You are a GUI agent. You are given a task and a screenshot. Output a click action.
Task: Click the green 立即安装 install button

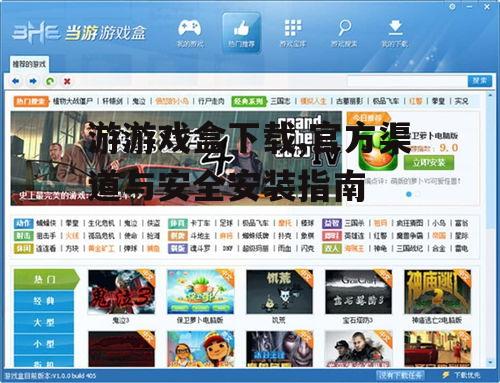point(429,163)
